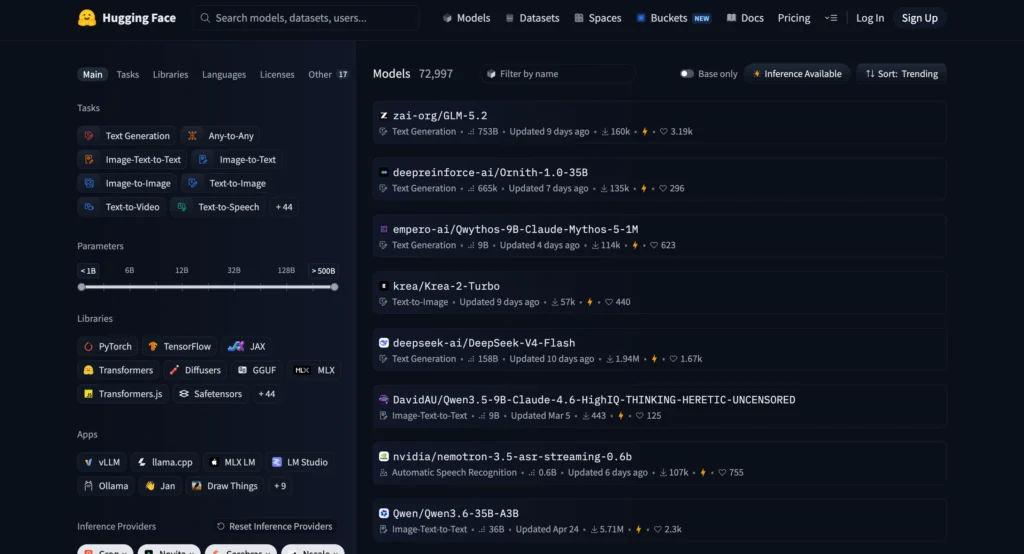Select the < 1B parameter label
Image resolution: width=1024 pixels, height=554 pixels.
click(88, 270)
